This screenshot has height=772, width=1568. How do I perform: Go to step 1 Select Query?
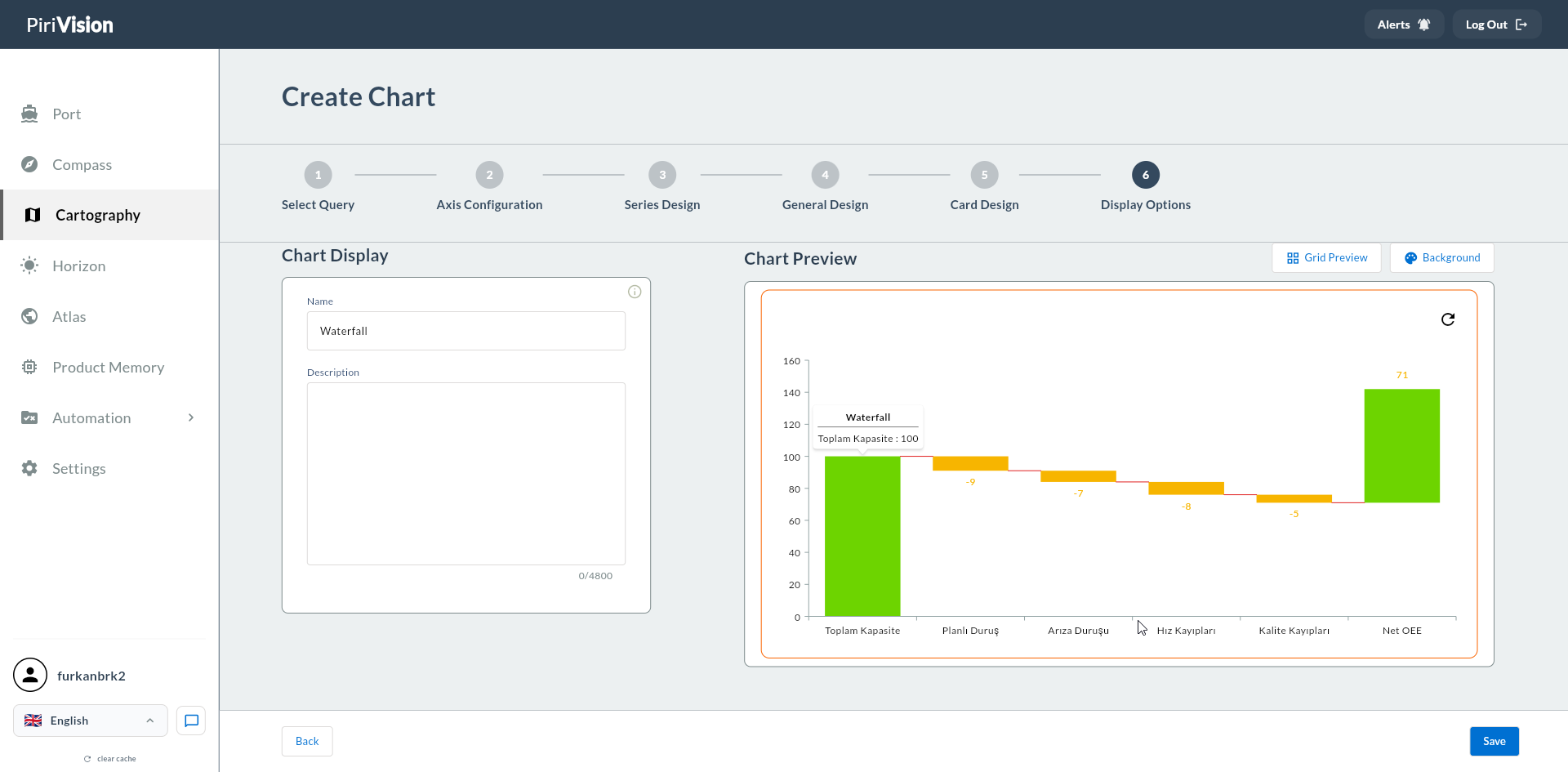pyautogui.click(x=318, y=175)
